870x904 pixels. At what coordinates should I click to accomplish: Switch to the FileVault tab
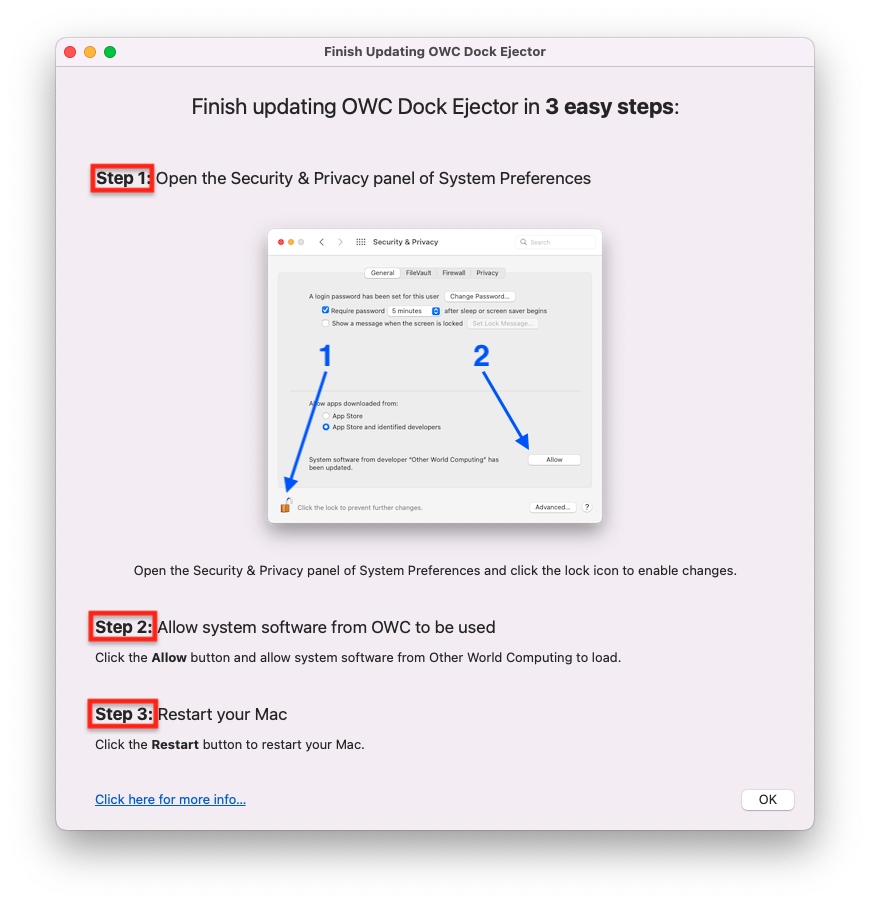(x=418, y=273)
